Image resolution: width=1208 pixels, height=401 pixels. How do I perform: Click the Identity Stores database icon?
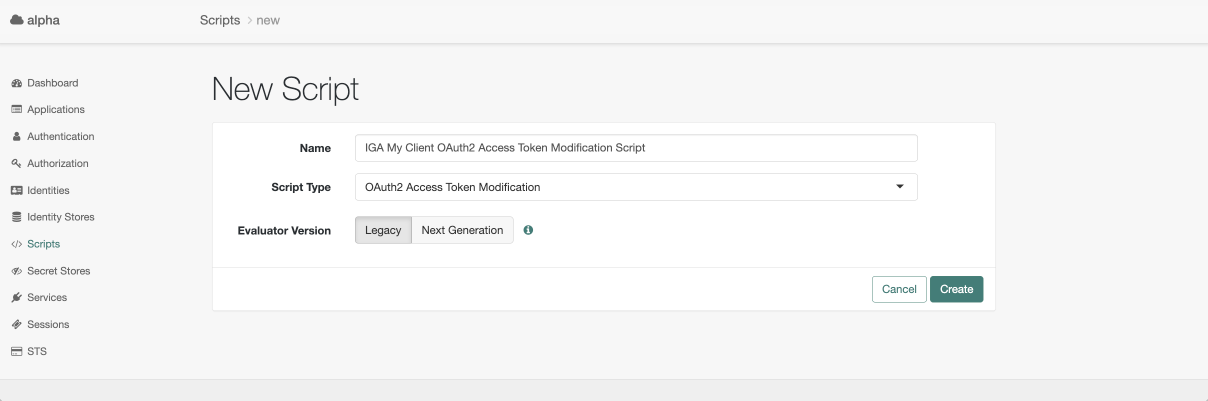click(x=16, y=217)
